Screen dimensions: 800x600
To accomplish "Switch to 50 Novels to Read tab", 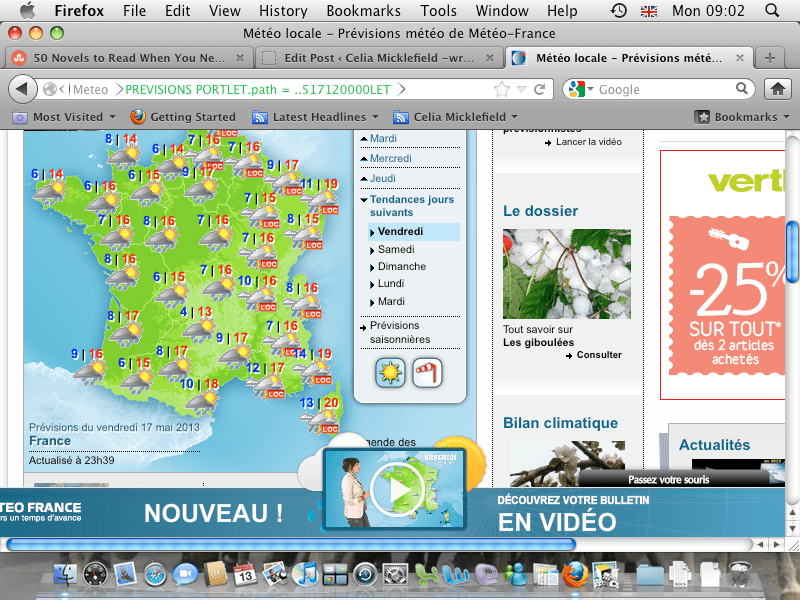I will [127, 58].
